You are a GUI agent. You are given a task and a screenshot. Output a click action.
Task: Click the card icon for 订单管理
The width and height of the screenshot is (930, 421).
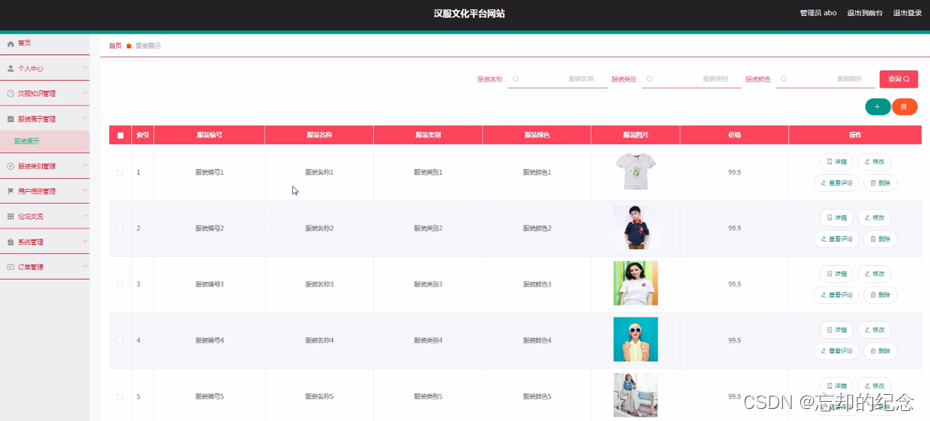coord(10,267)
